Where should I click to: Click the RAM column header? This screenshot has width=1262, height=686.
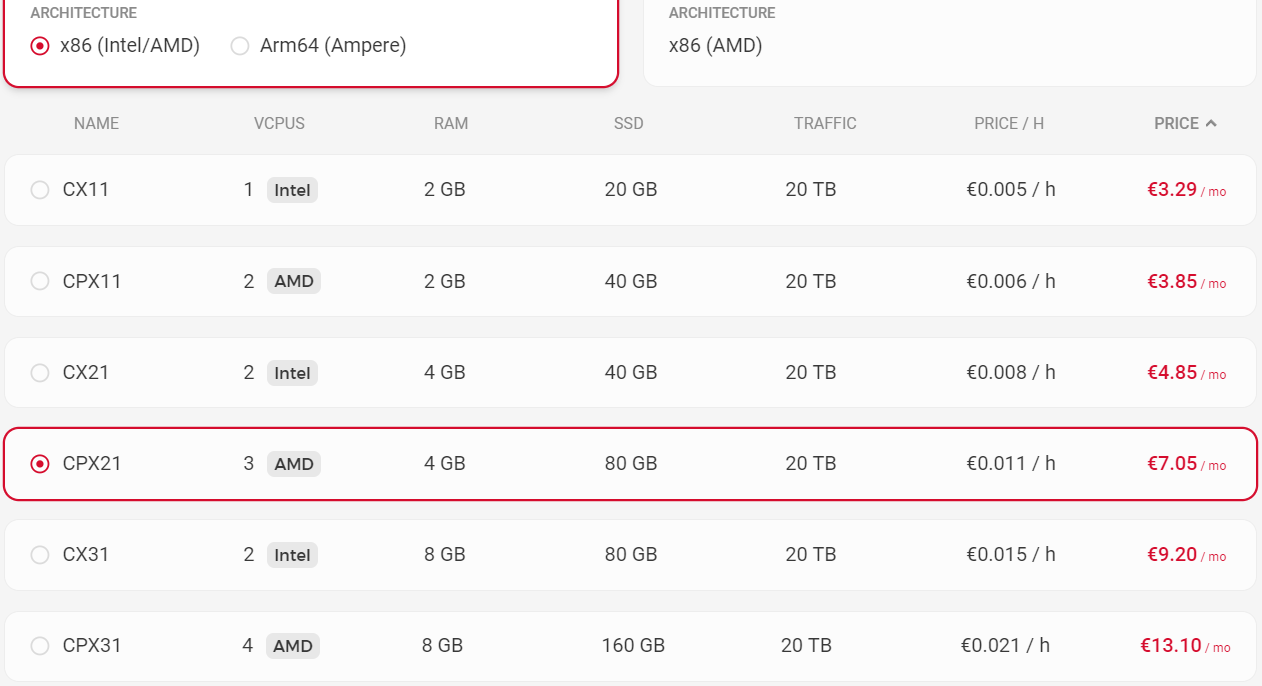click(451, 124)
